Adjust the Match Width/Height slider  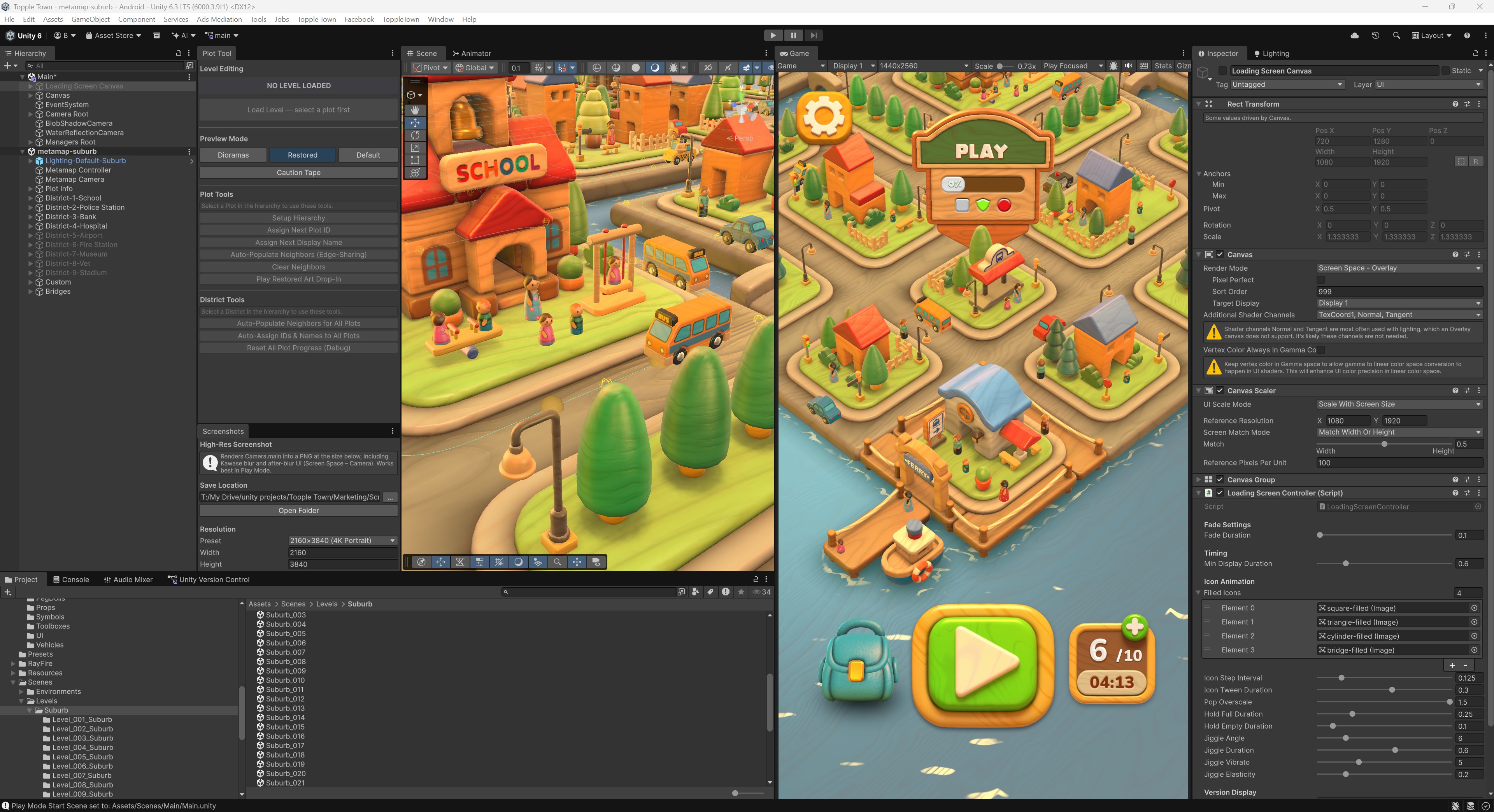point(1384,444)
